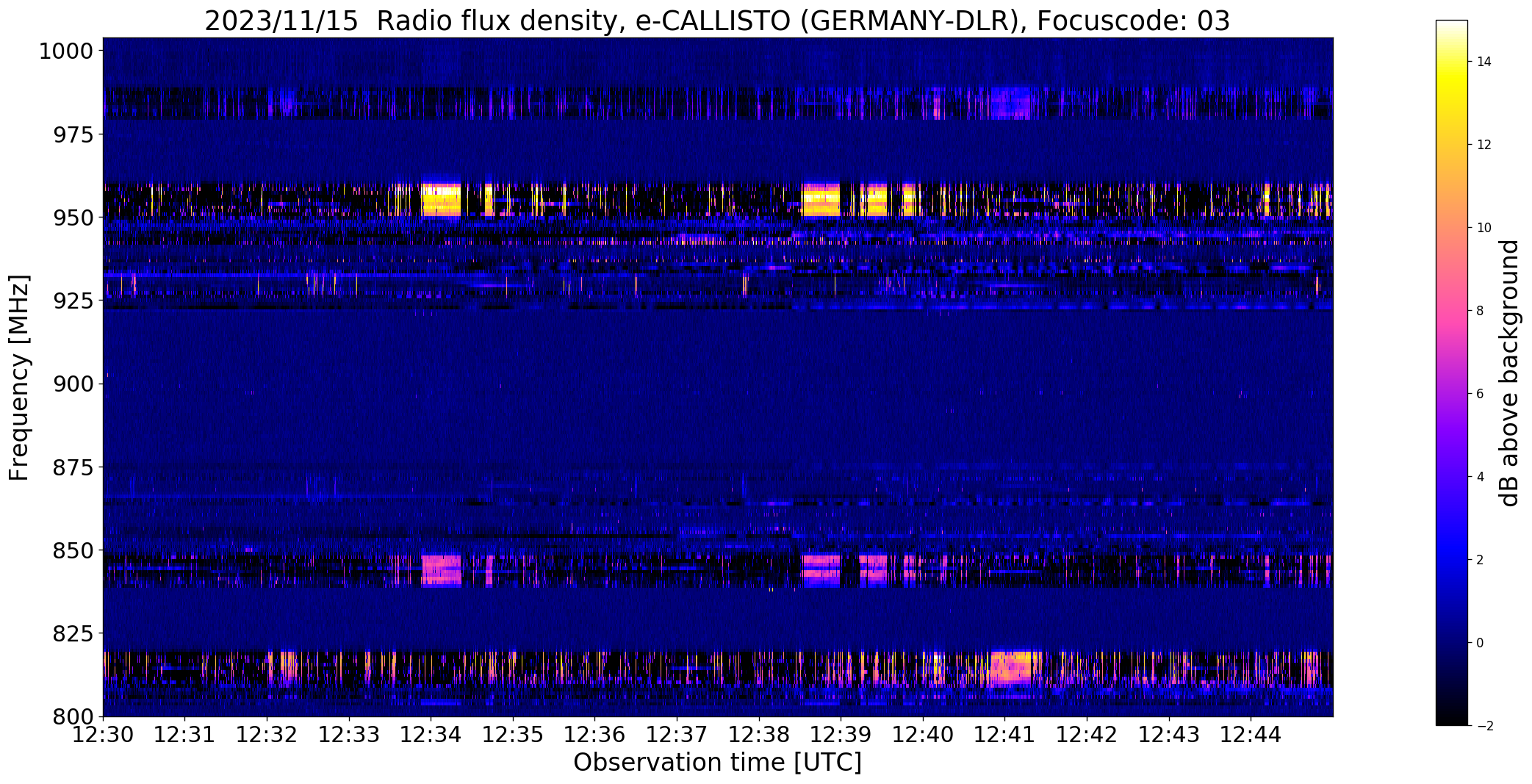Click the 950 frequency tick label
This screenshot has width=1532, height=784.
click(73, 217)
